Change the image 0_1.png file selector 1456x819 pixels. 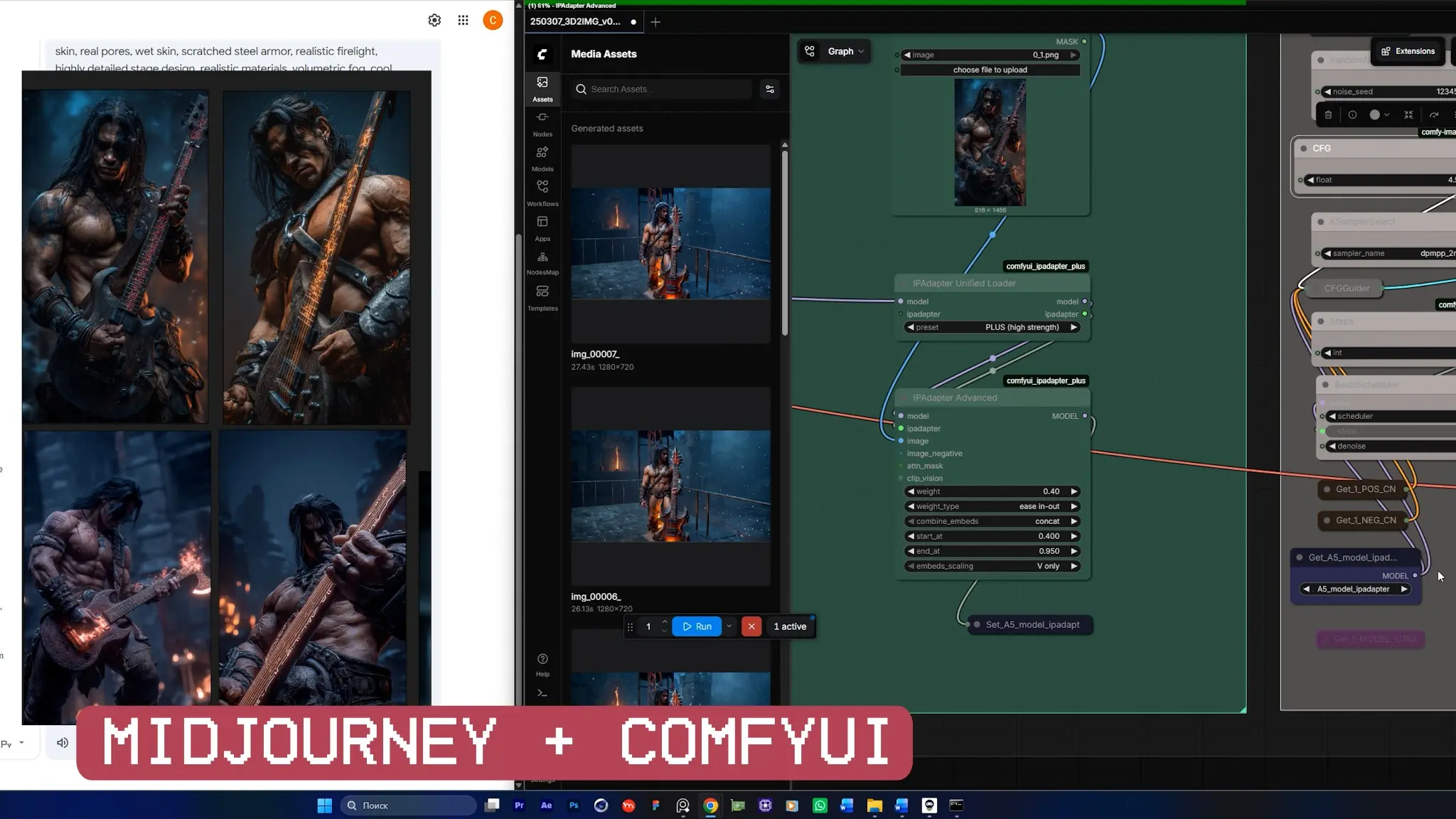990,55
